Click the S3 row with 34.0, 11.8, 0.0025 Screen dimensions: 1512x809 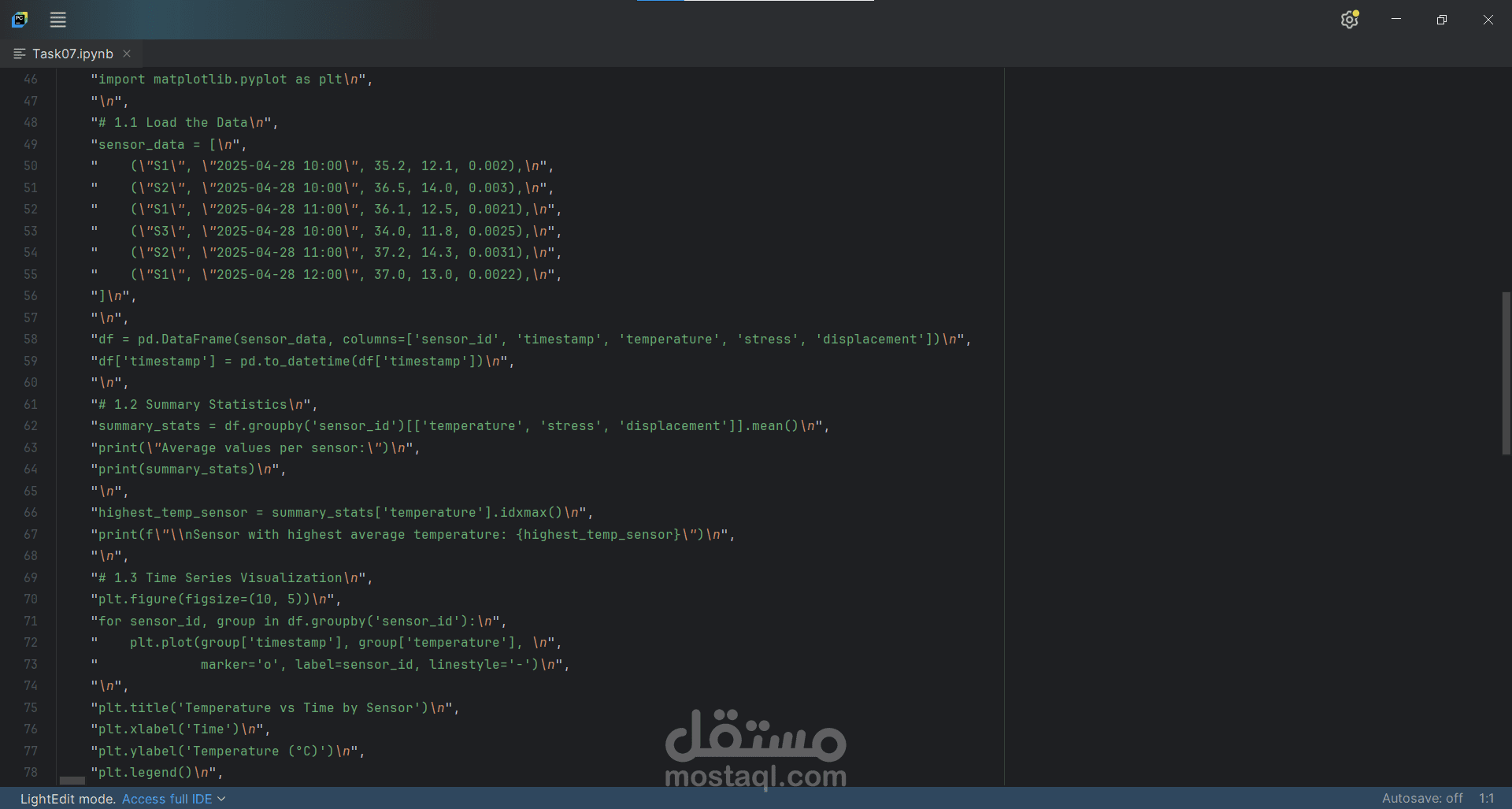coord(326,232)
